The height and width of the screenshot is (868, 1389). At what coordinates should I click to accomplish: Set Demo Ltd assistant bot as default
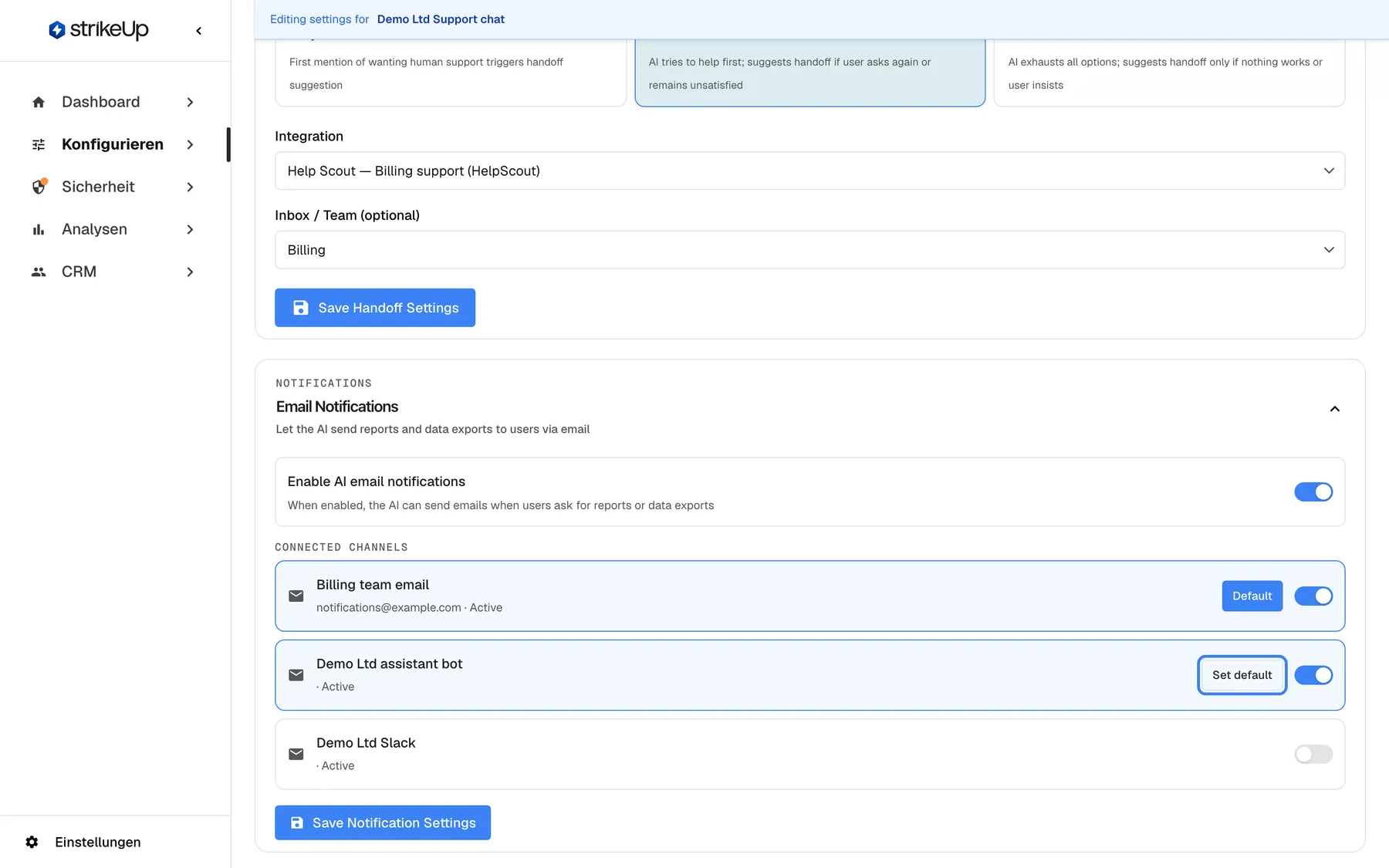1242,675
